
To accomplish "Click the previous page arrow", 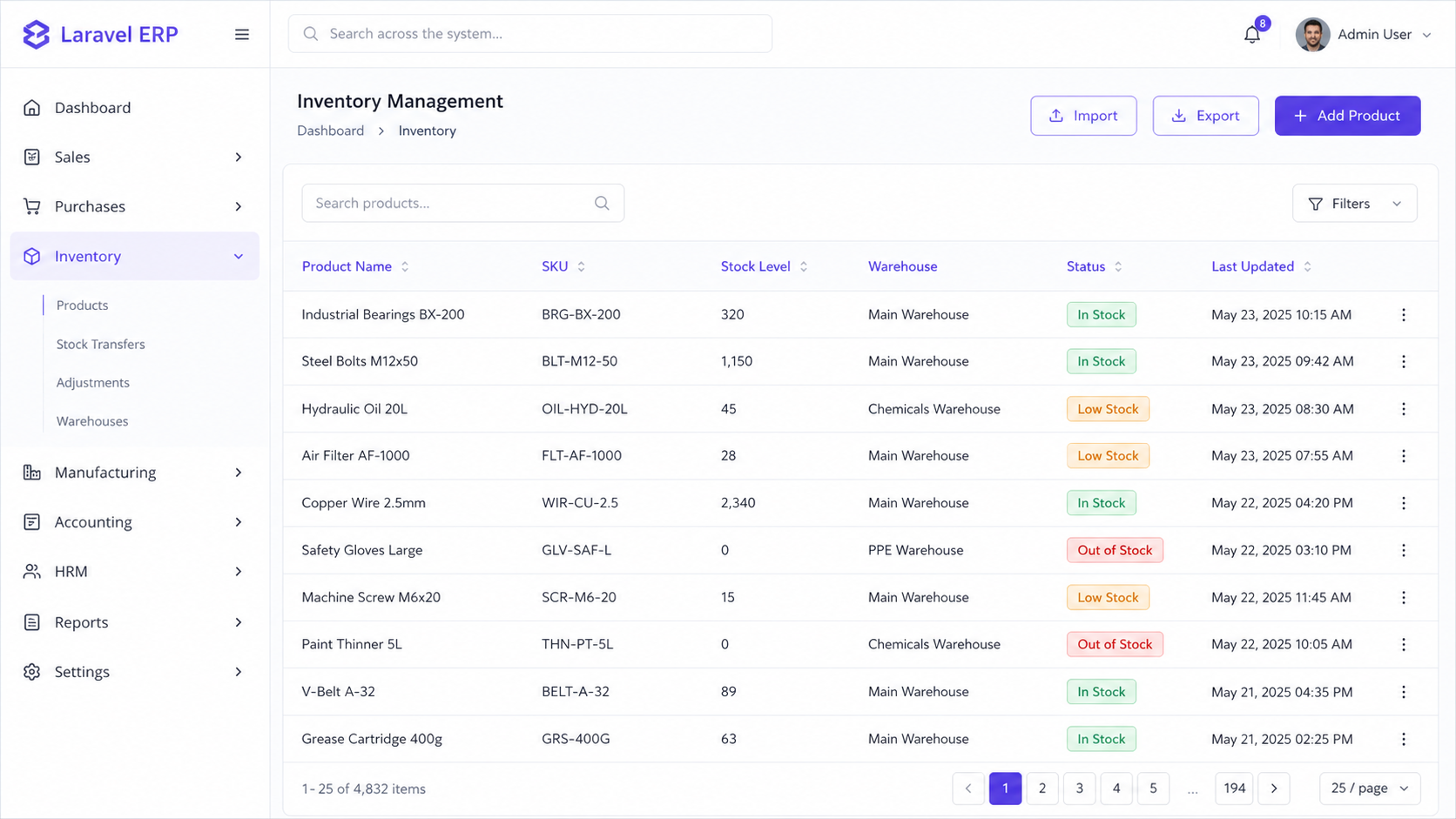I will tap(967, 788).
